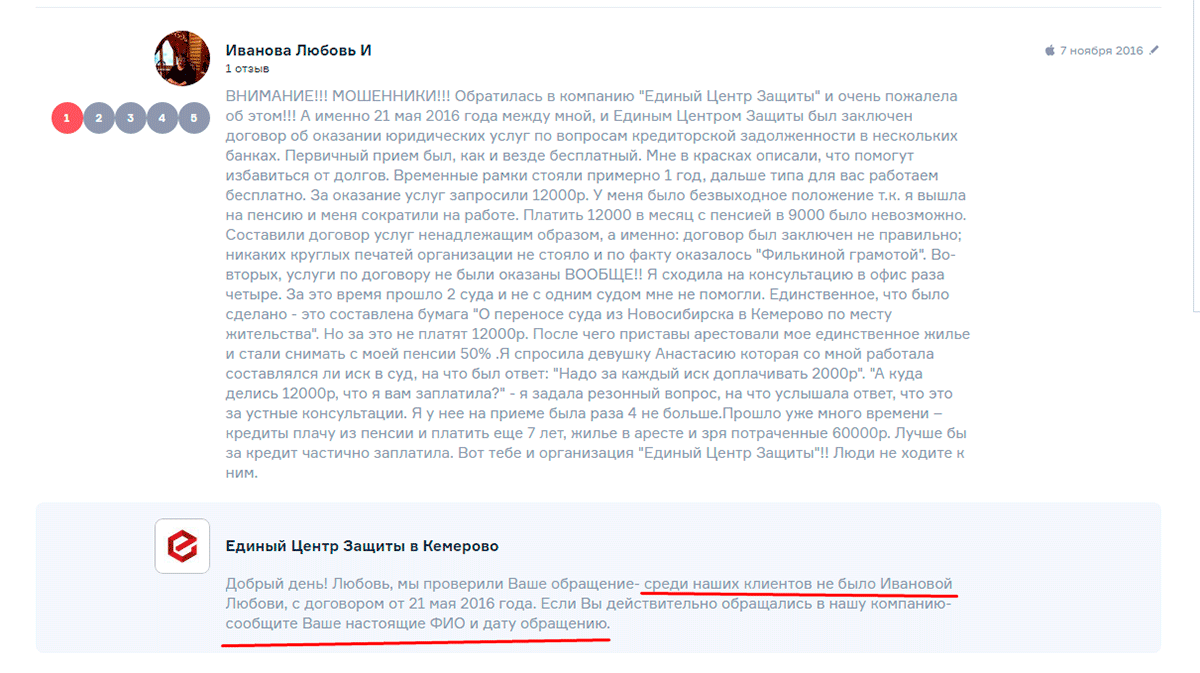Select rating circle 5
The image size is (1200, 673).
[194, 118]
